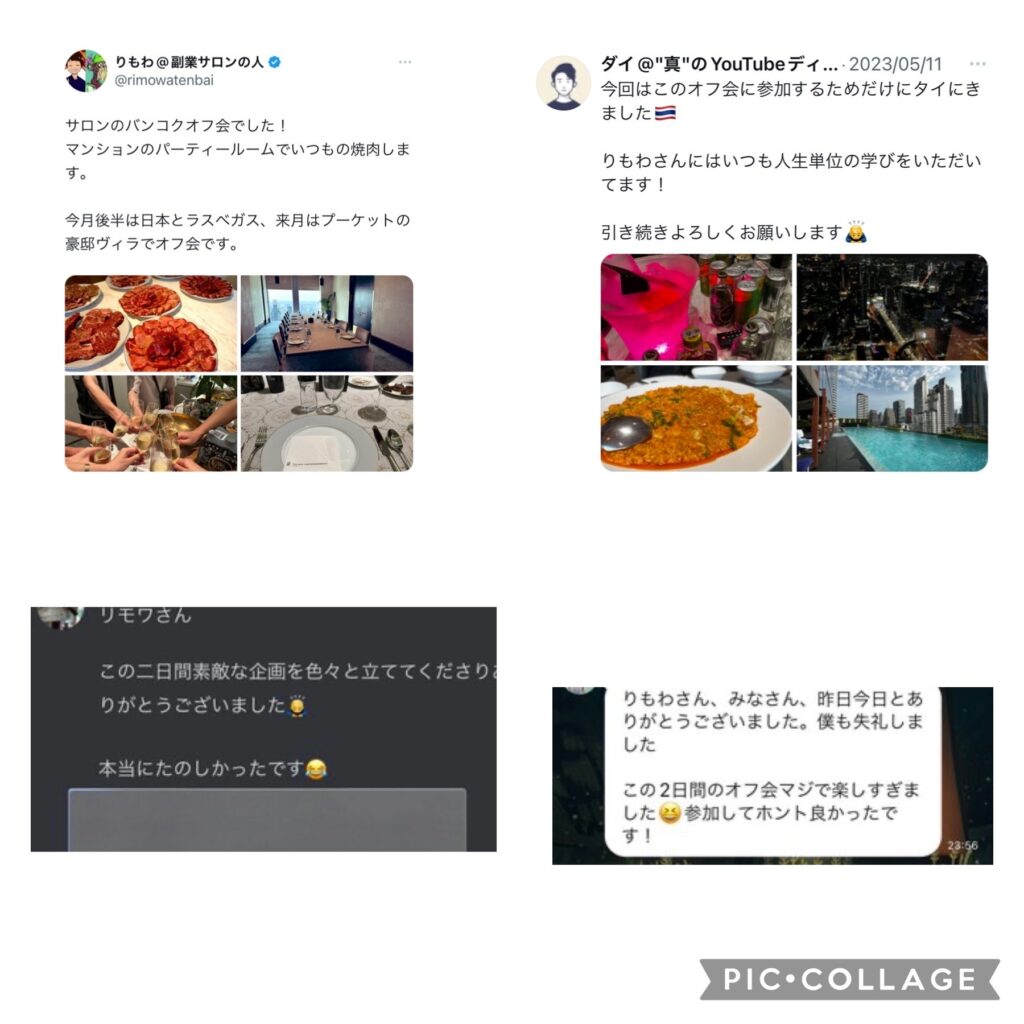Open the sliced meat plates photo
Image resolution: width=1024 pixels, height=1024 pixels.
pos(151,323)
